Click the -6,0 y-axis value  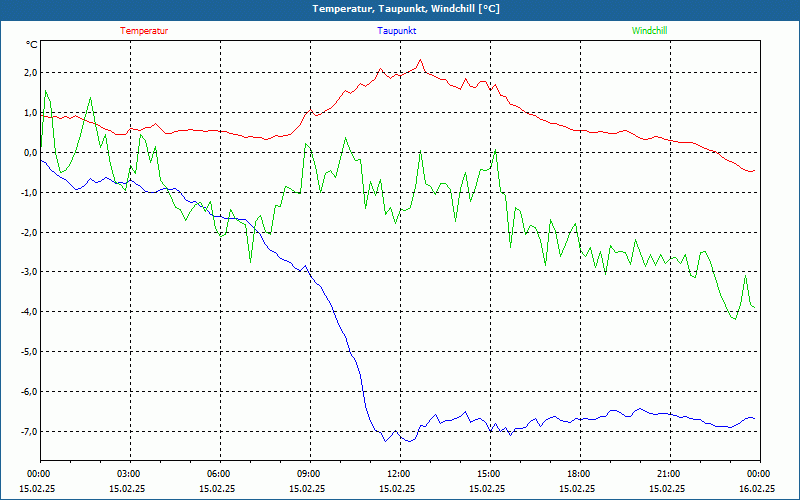30,392
